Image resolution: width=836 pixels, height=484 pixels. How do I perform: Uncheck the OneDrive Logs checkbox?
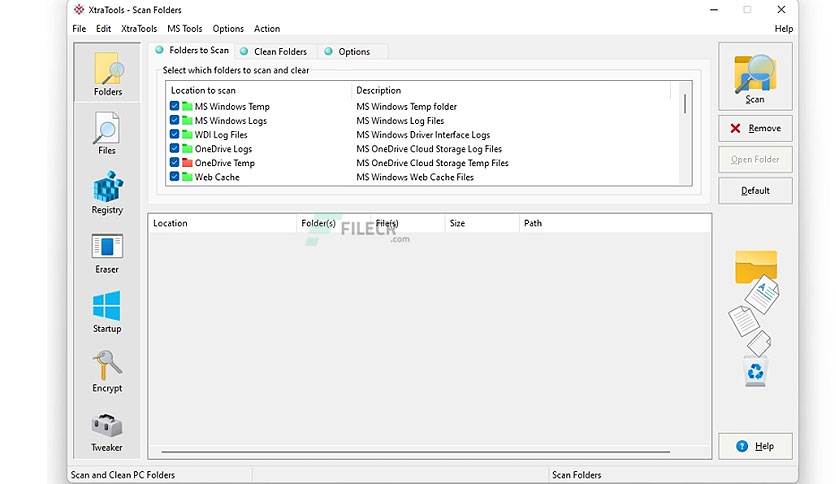[x=174, y=149]
